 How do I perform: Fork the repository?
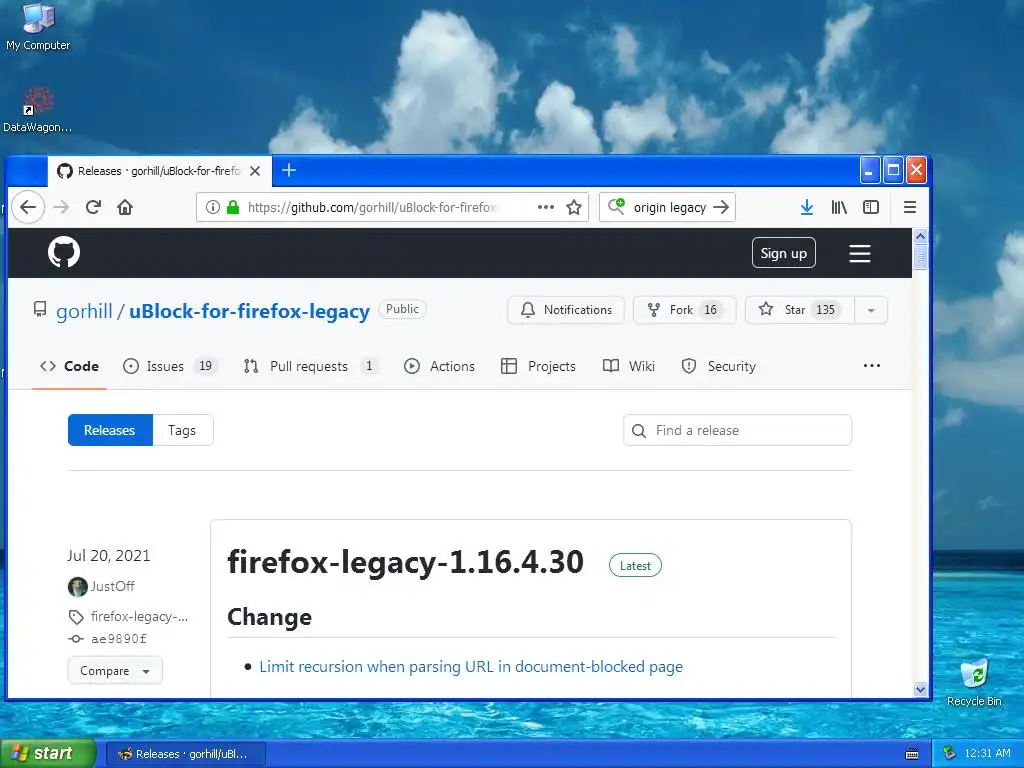(x=684, y=310)
